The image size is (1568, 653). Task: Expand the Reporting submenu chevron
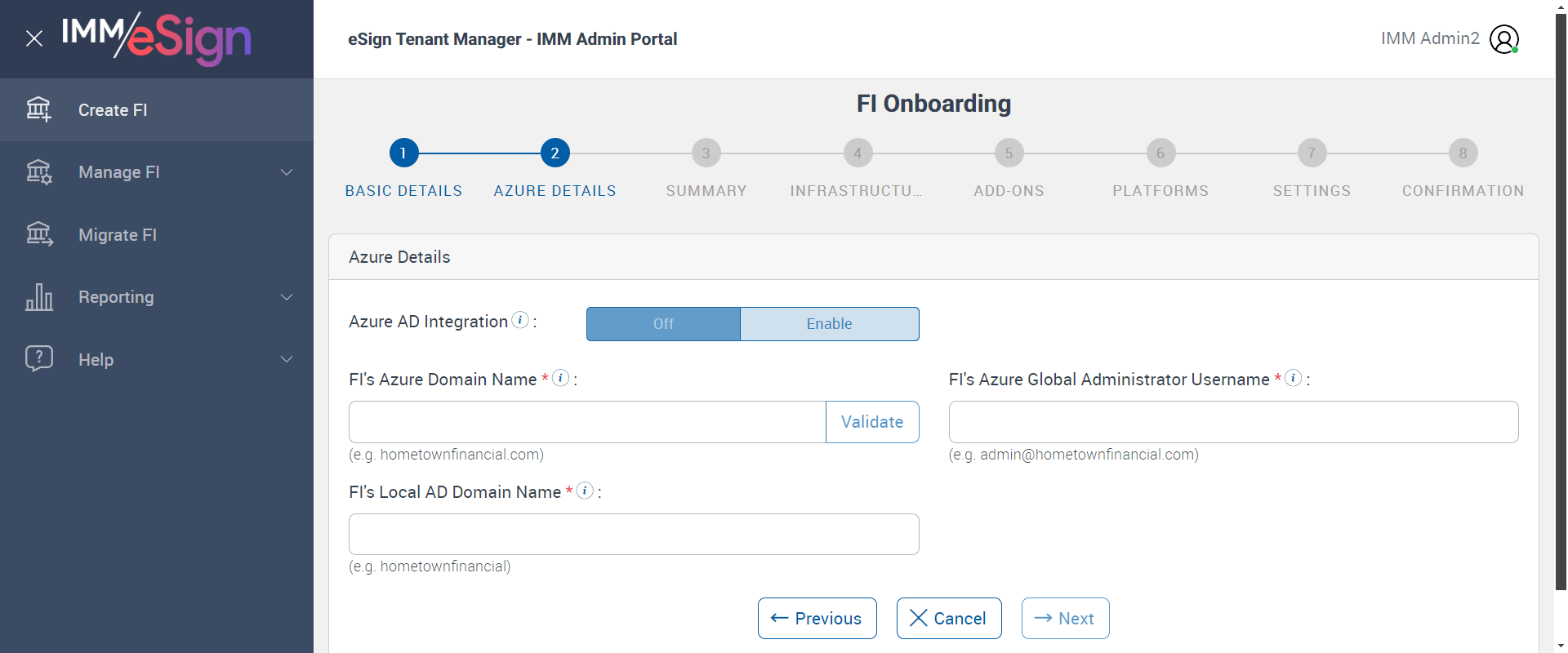(x=287, y=297)
